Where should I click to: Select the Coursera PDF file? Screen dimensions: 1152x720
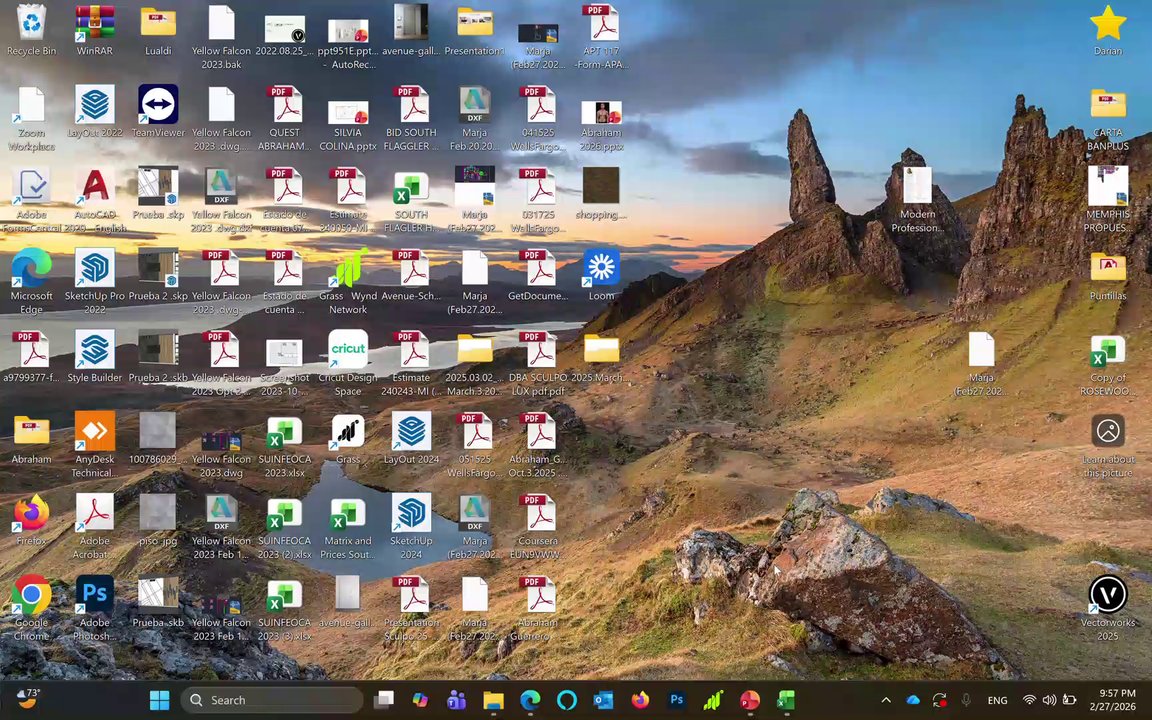point(539,526)
